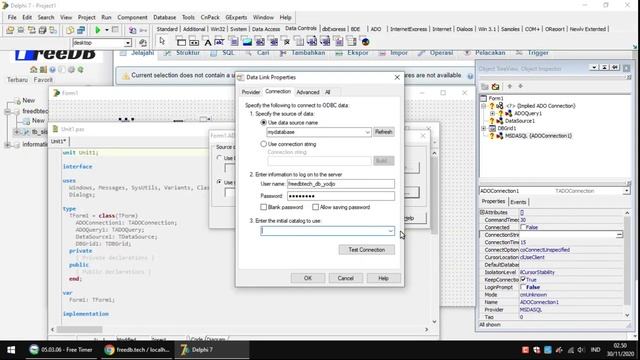The height and width of the screenshot is (360, 640).
Task: Switch to the Provider tab
Action: 251,92
